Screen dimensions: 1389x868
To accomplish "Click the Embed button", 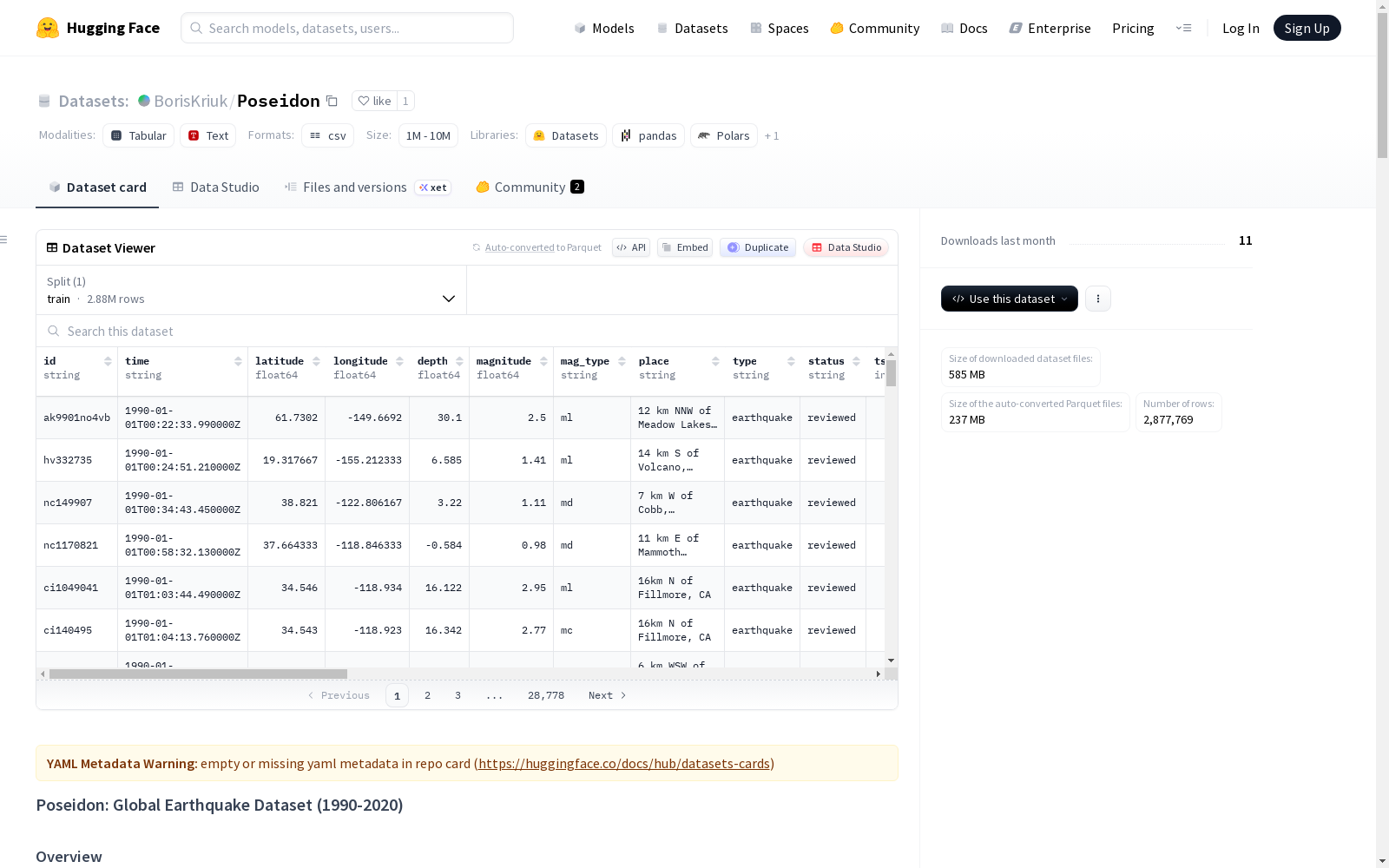I will click(x=685, y=247).
